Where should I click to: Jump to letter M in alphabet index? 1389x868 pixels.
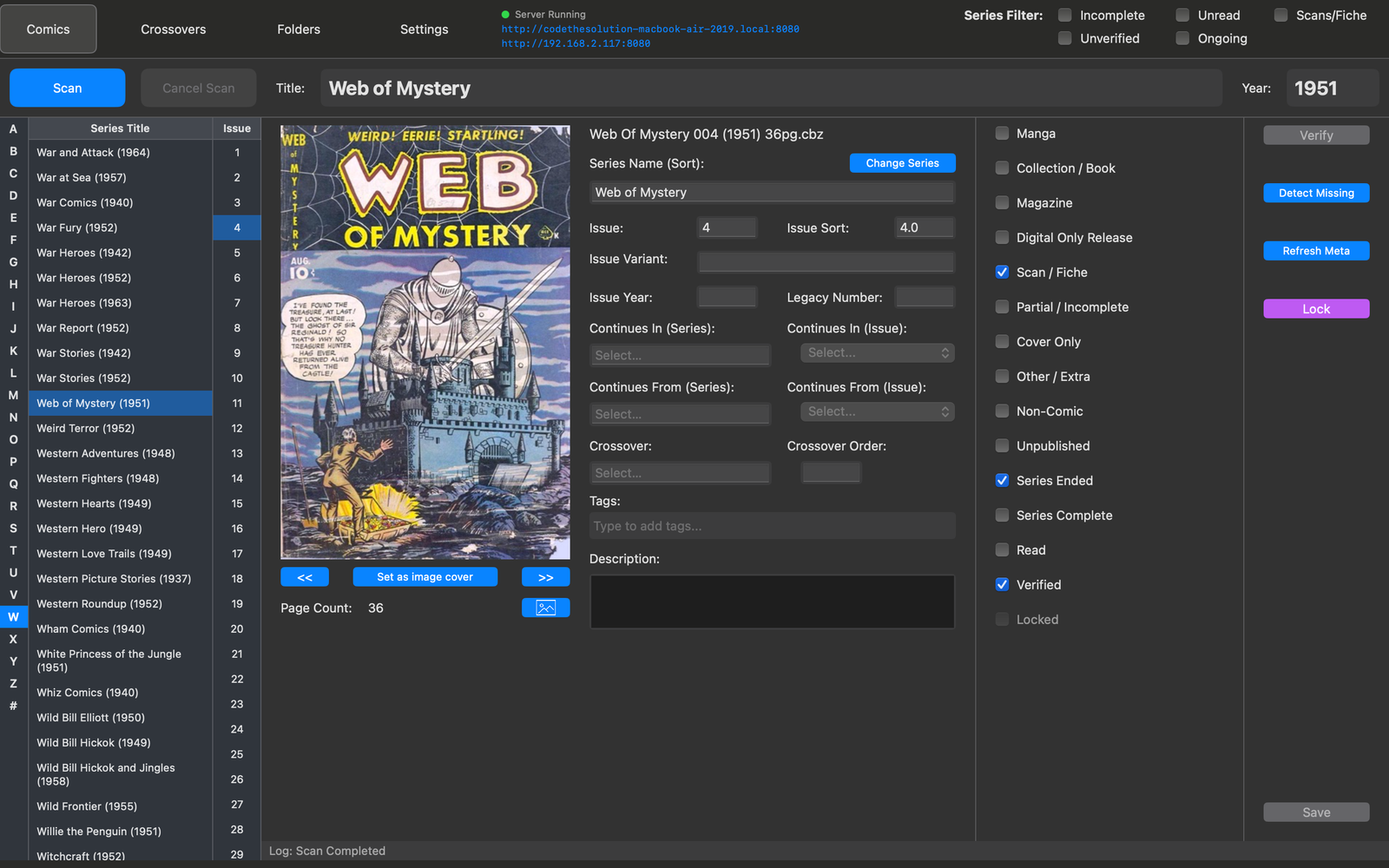[x=13, y=395]
